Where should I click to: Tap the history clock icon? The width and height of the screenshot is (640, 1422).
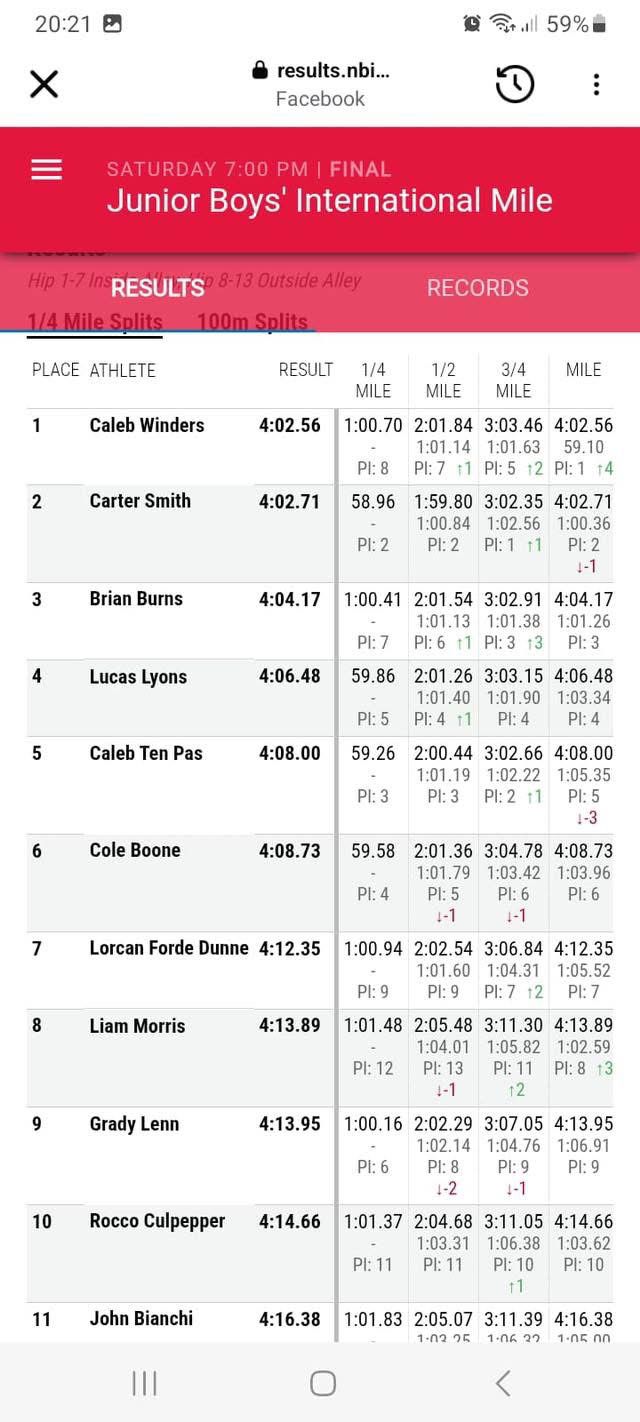click(x=515, y=84)
